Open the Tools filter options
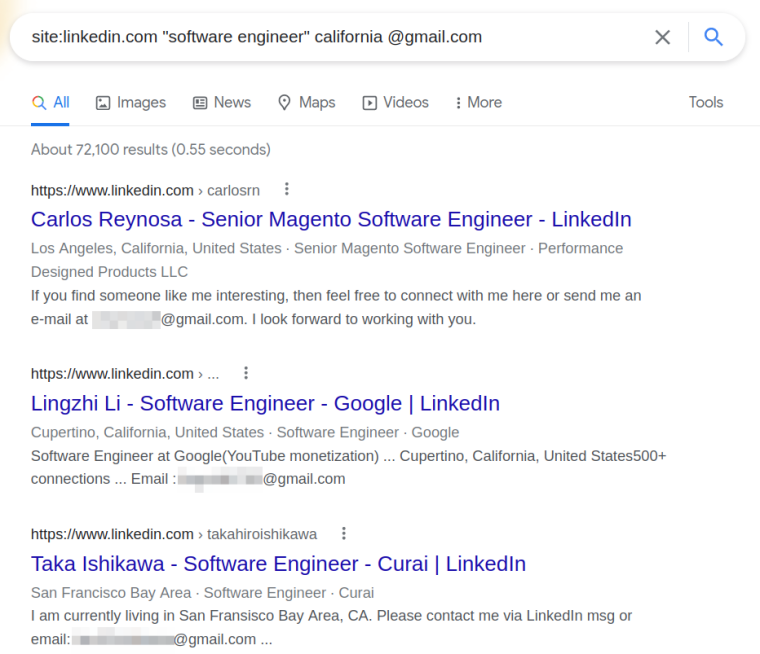Viewport: 760px width, 654px height. click(x=706, y=102)
